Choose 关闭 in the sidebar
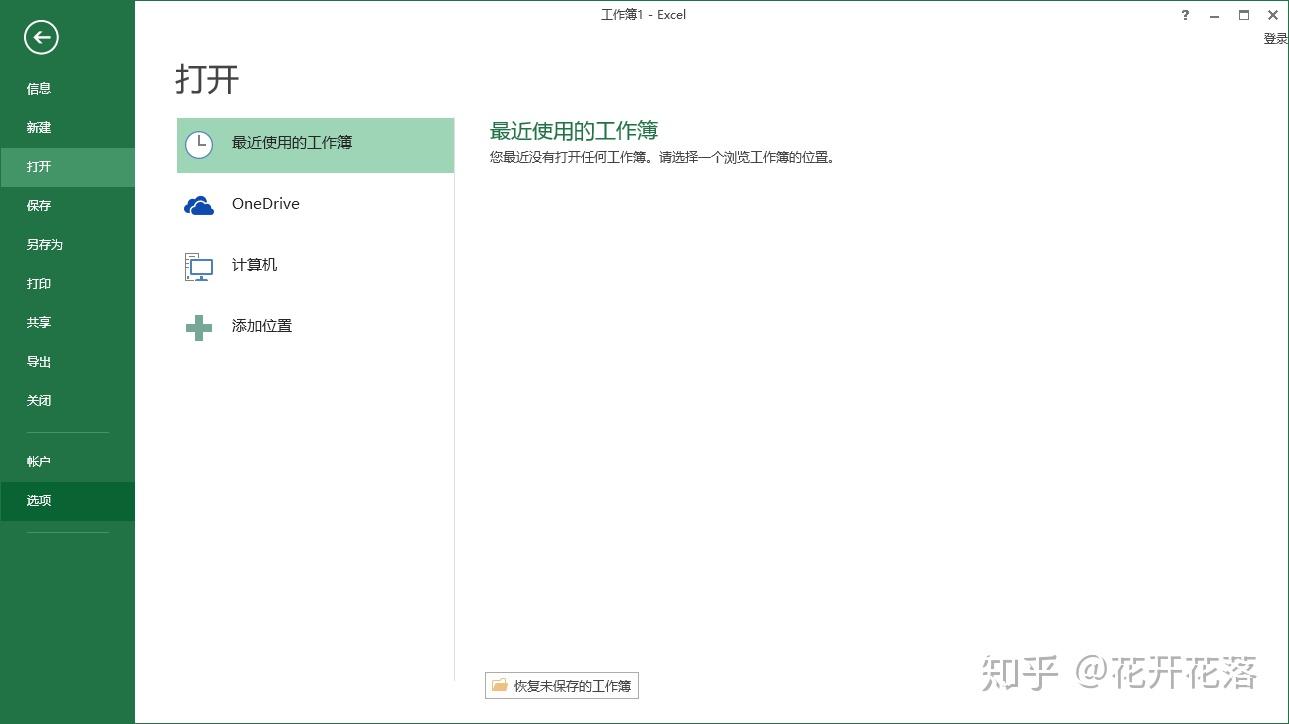 coord(67,400)
